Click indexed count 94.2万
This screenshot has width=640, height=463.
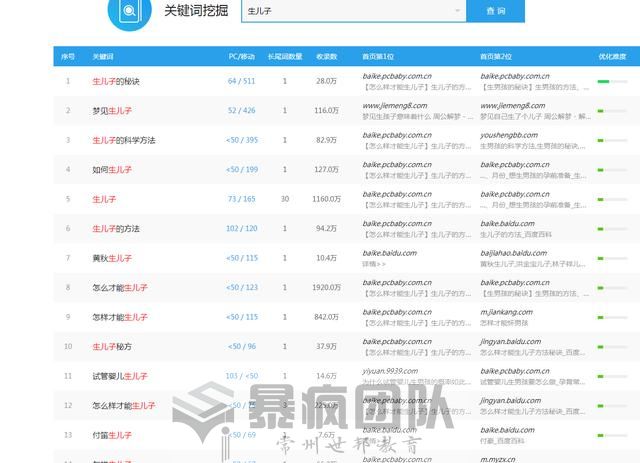[x=326, y=228]
